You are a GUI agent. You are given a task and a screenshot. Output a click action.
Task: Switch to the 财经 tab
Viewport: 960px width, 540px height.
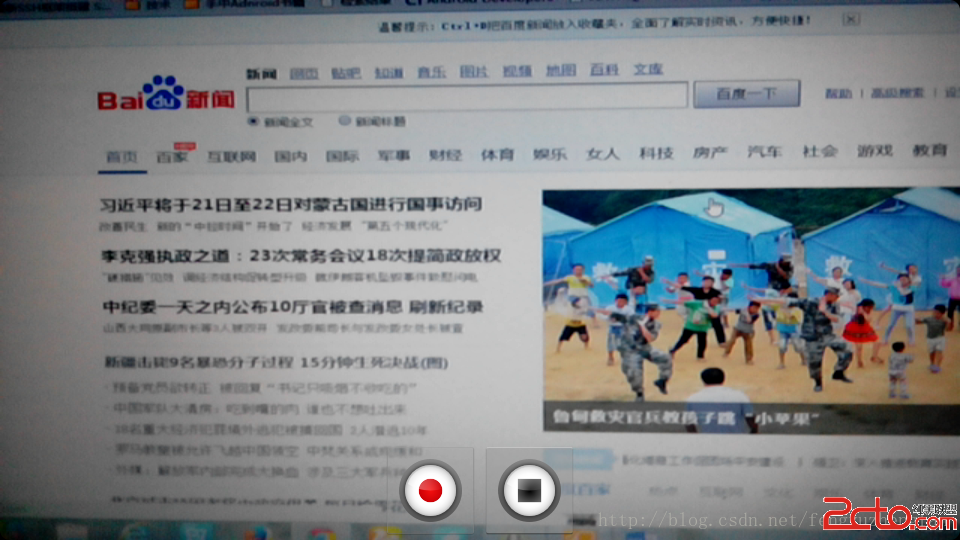pos(445,155)
